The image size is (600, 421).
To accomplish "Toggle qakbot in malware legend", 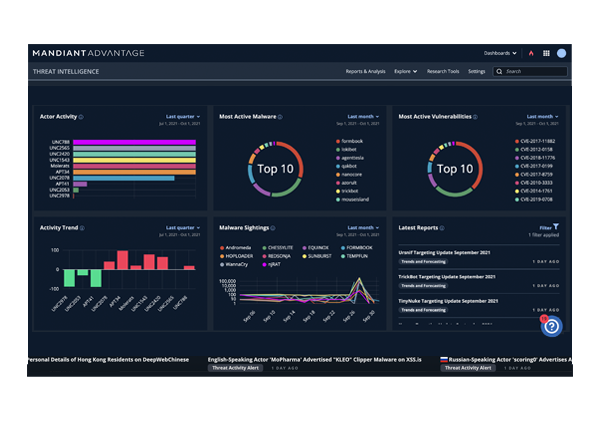I will 346,166.
